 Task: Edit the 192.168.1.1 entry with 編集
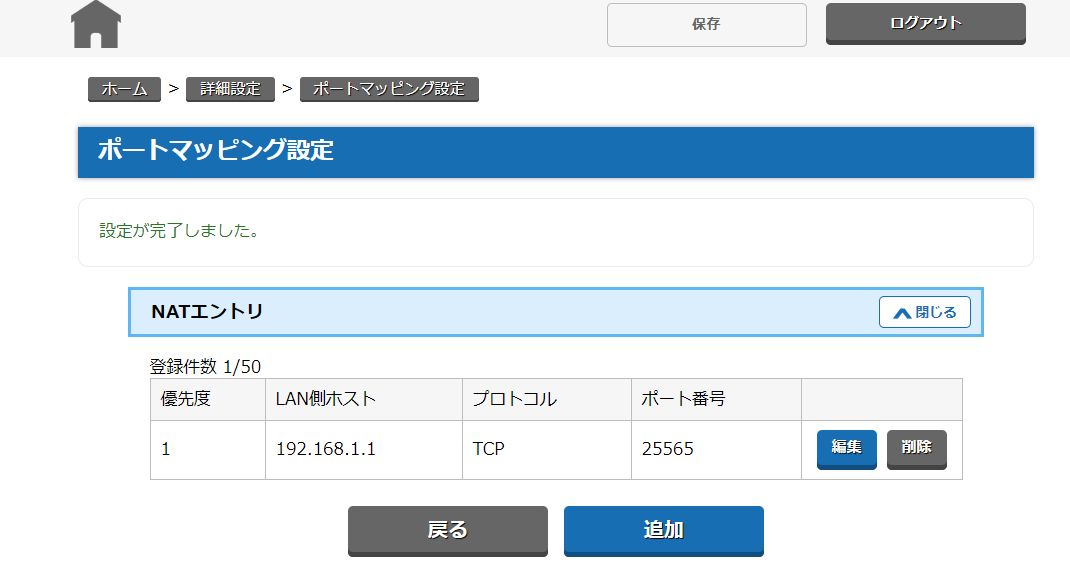coord(846,448)
